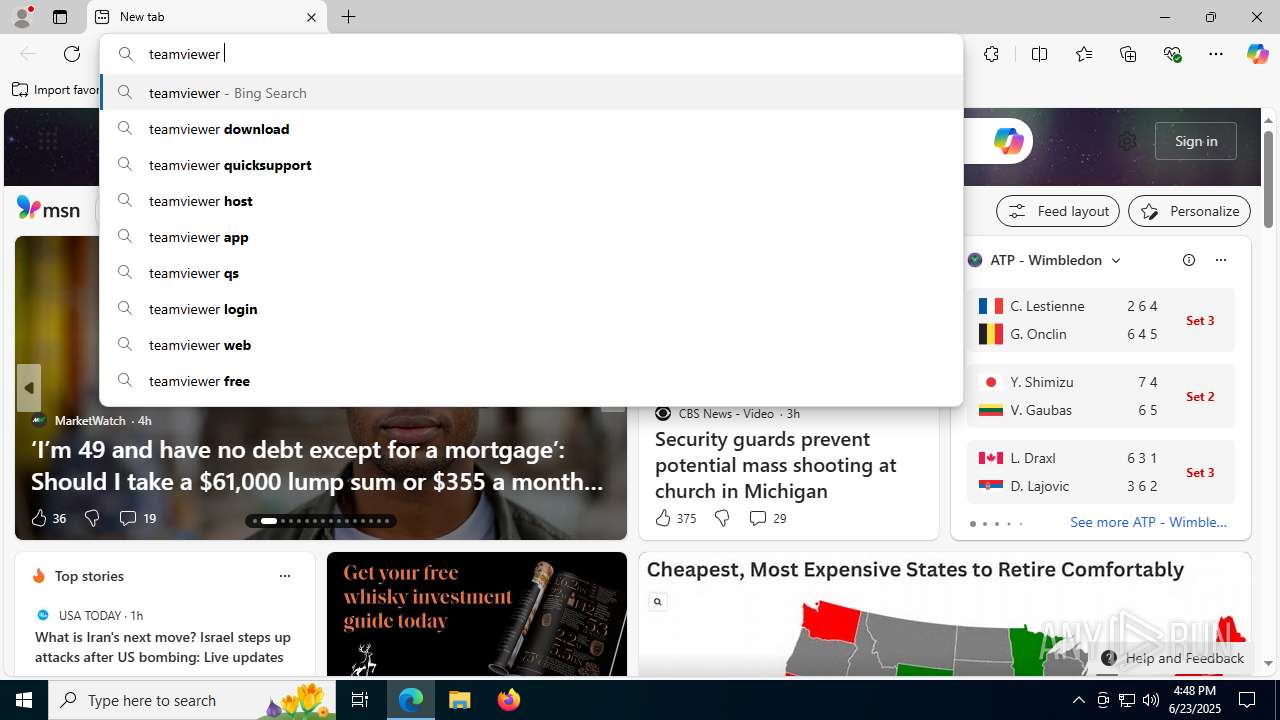Click Import favorites bookmark bar item

coord(56,90)
